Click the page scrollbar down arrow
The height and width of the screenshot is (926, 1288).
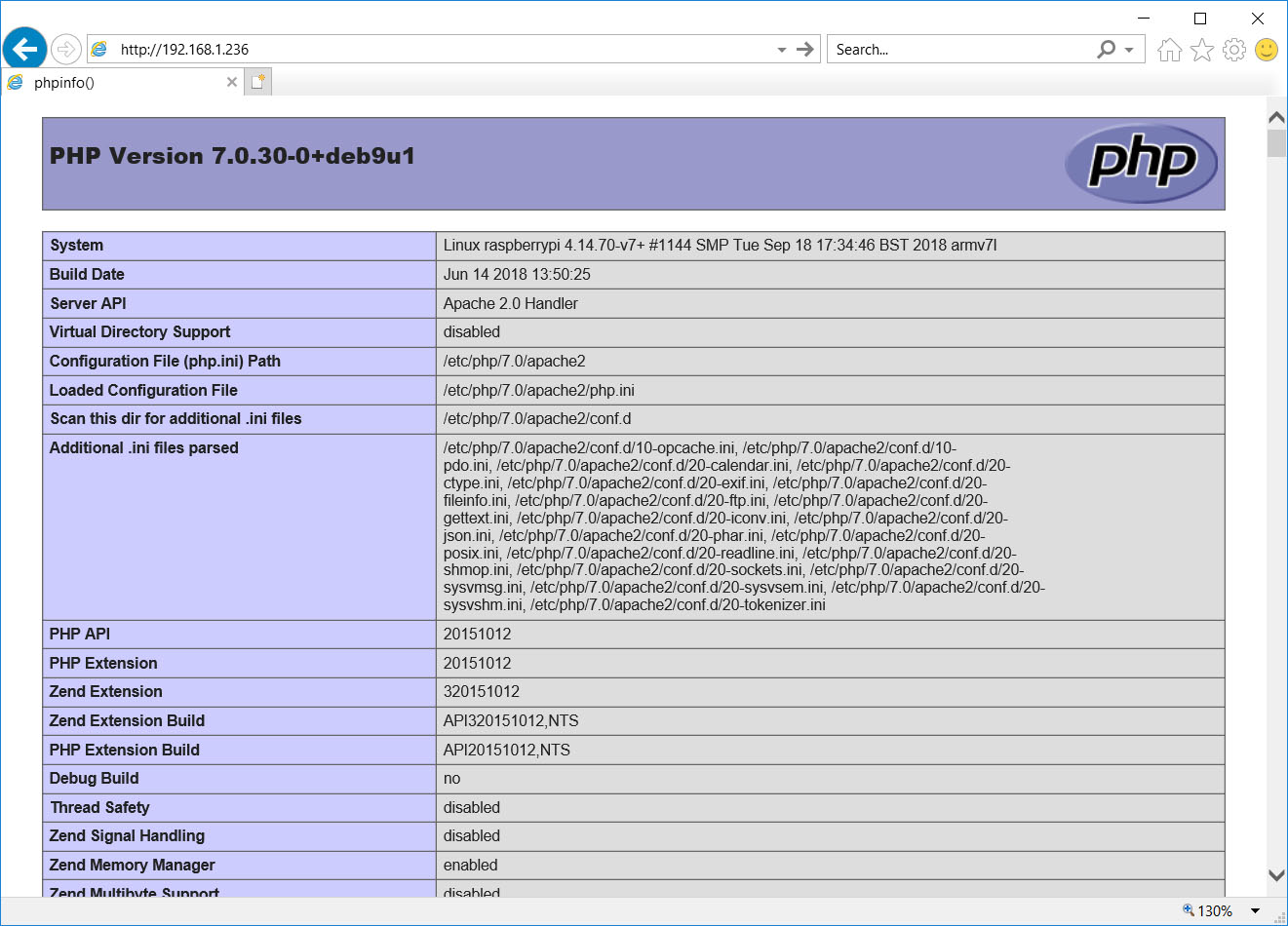[x=1276, y=875]
